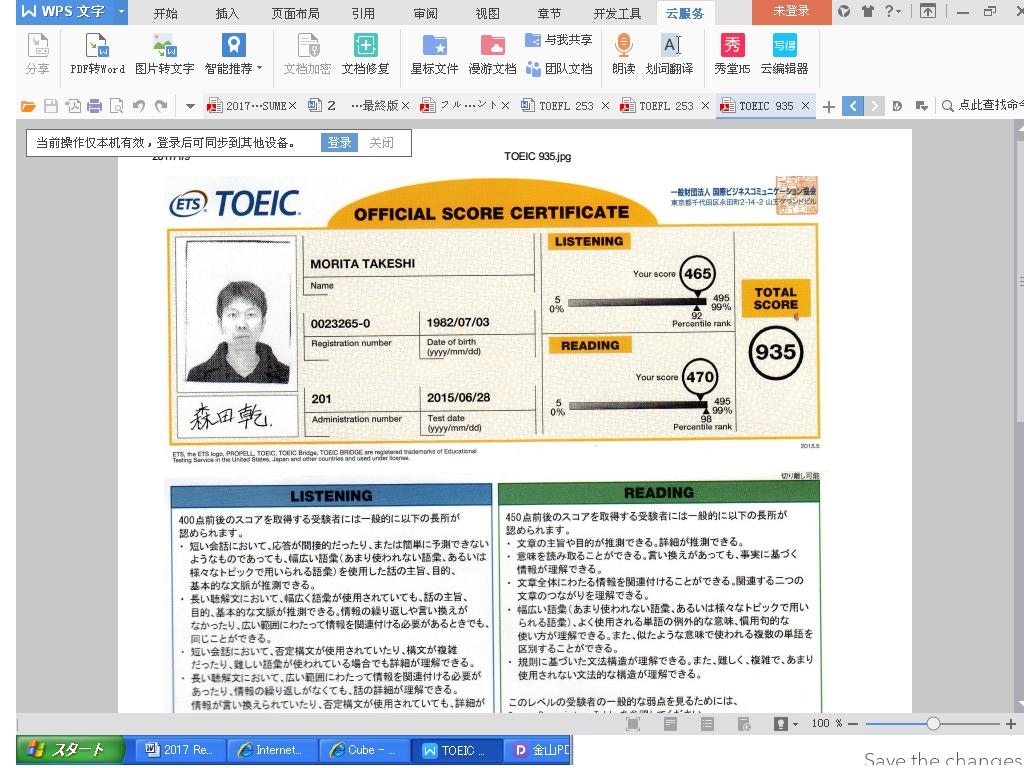Switch to the 2017…SUME document tab
This screenshot has height=768, width=1024.
point(251,106)
